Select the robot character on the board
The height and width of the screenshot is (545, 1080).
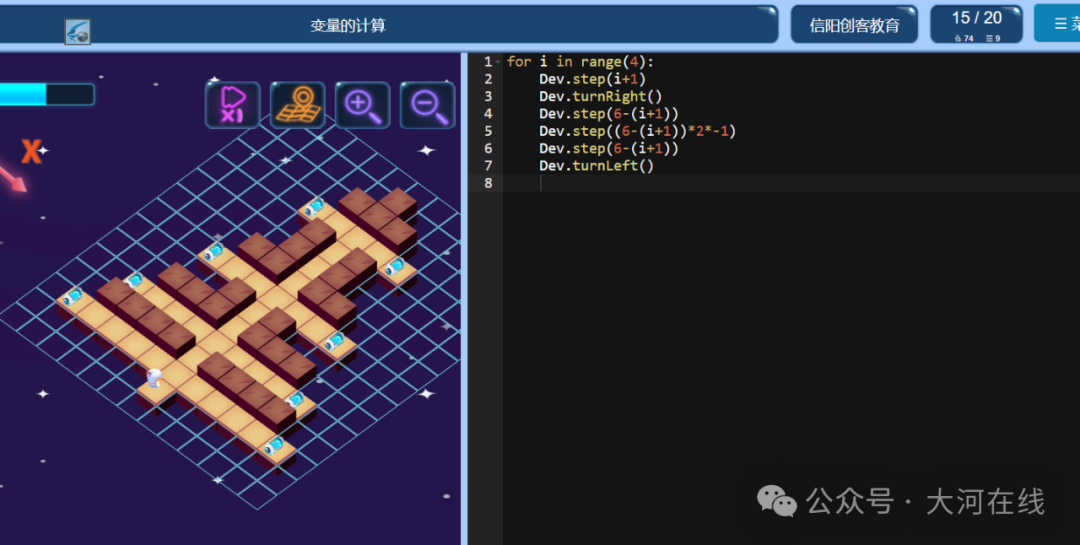point(155,378)
